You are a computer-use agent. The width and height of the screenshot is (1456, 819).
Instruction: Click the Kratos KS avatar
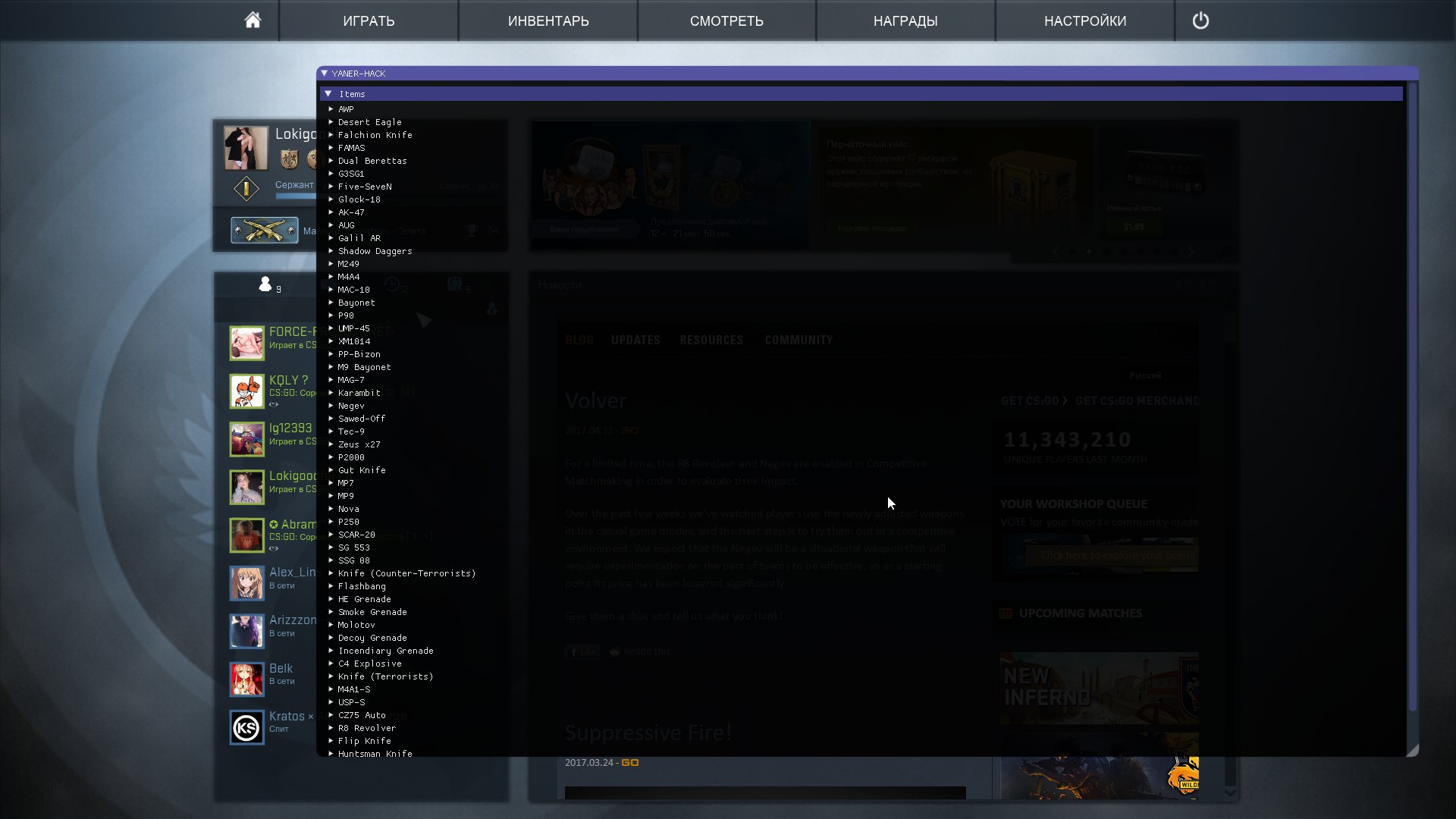246,728
